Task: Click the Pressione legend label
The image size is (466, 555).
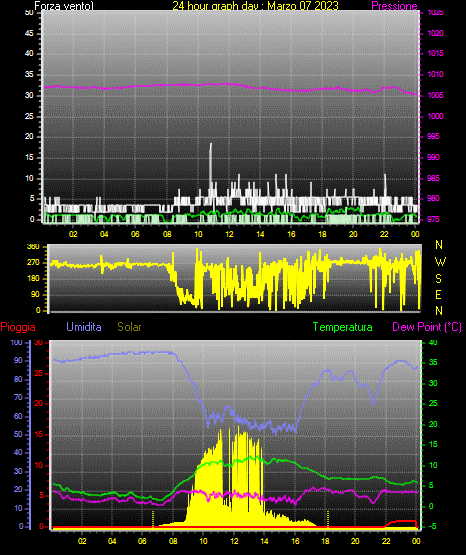Action: pyautogui.click(x=394, y=6)
